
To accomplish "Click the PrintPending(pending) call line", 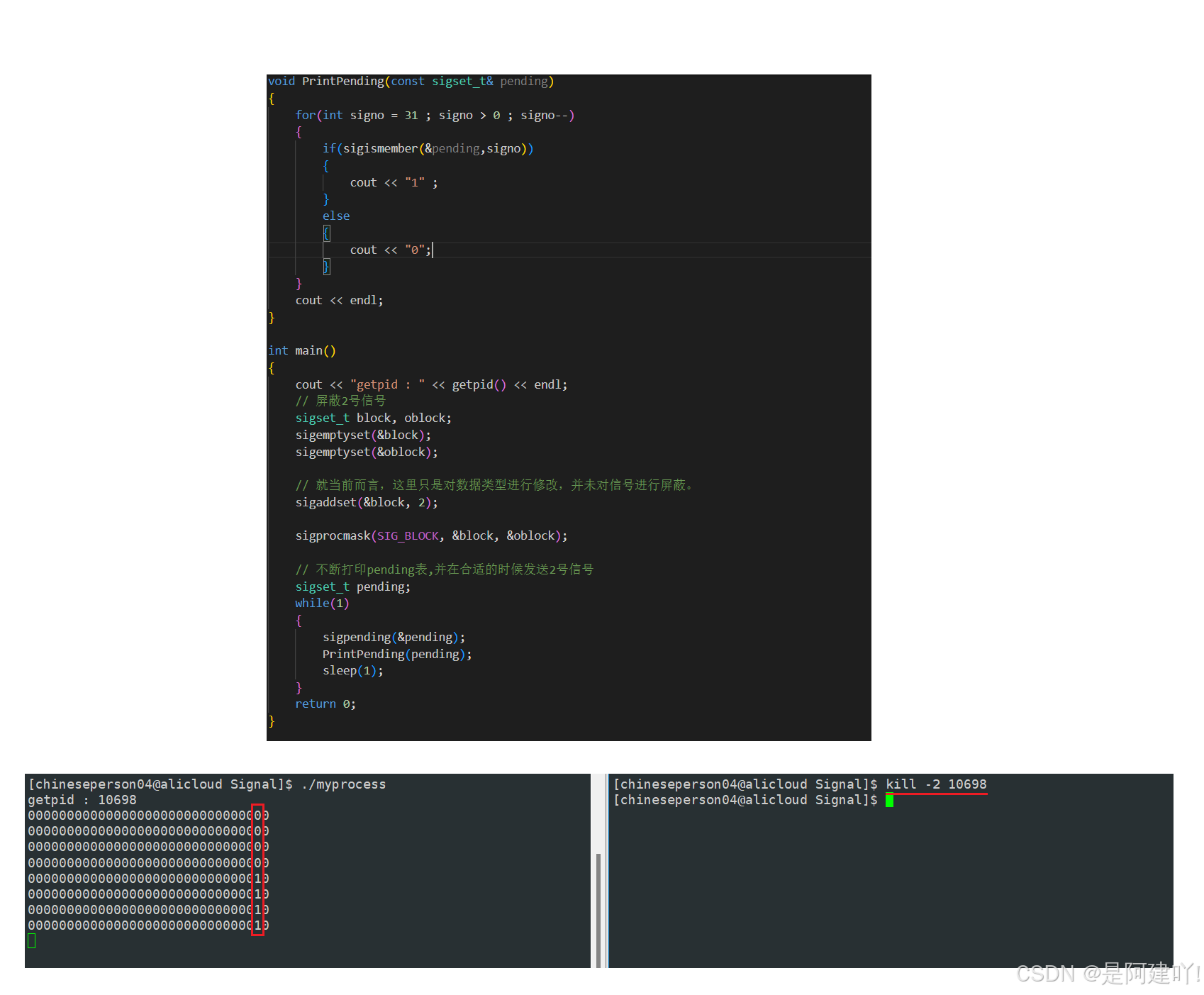I will coord(397,655).
